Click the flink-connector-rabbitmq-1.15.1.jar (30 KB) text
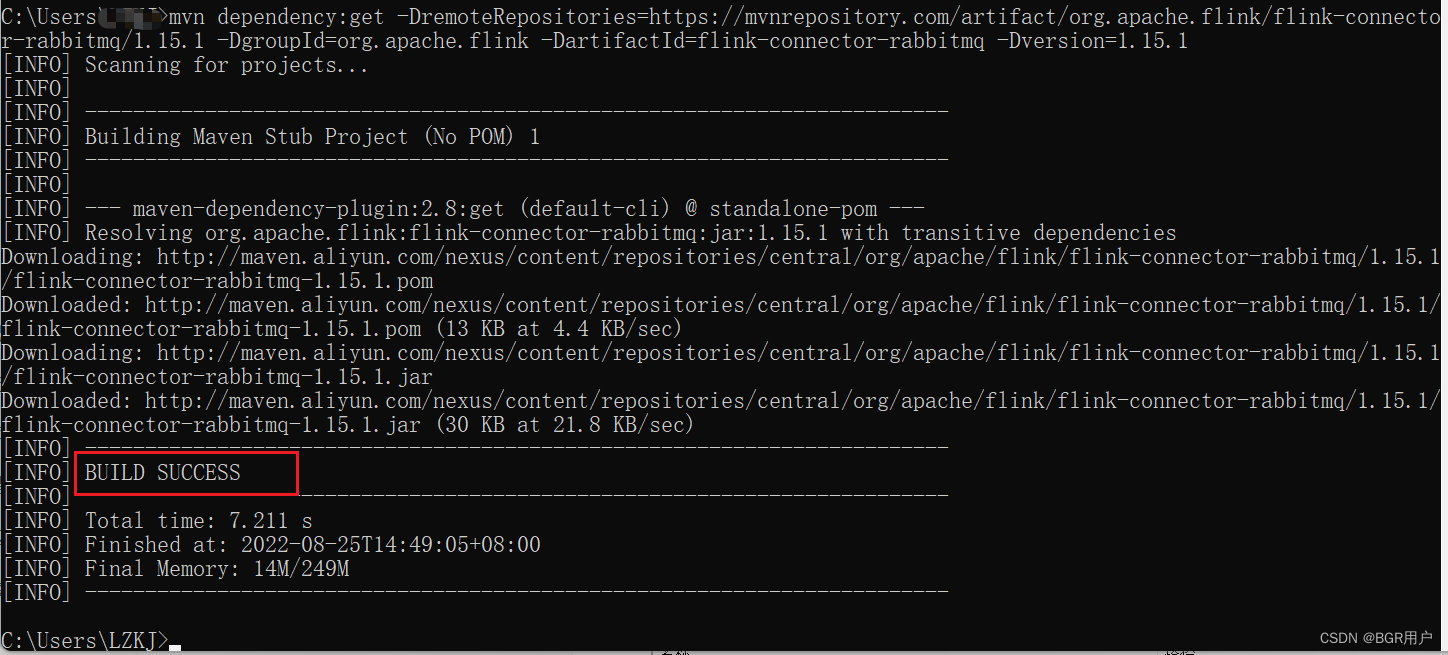 click(348, 425)
